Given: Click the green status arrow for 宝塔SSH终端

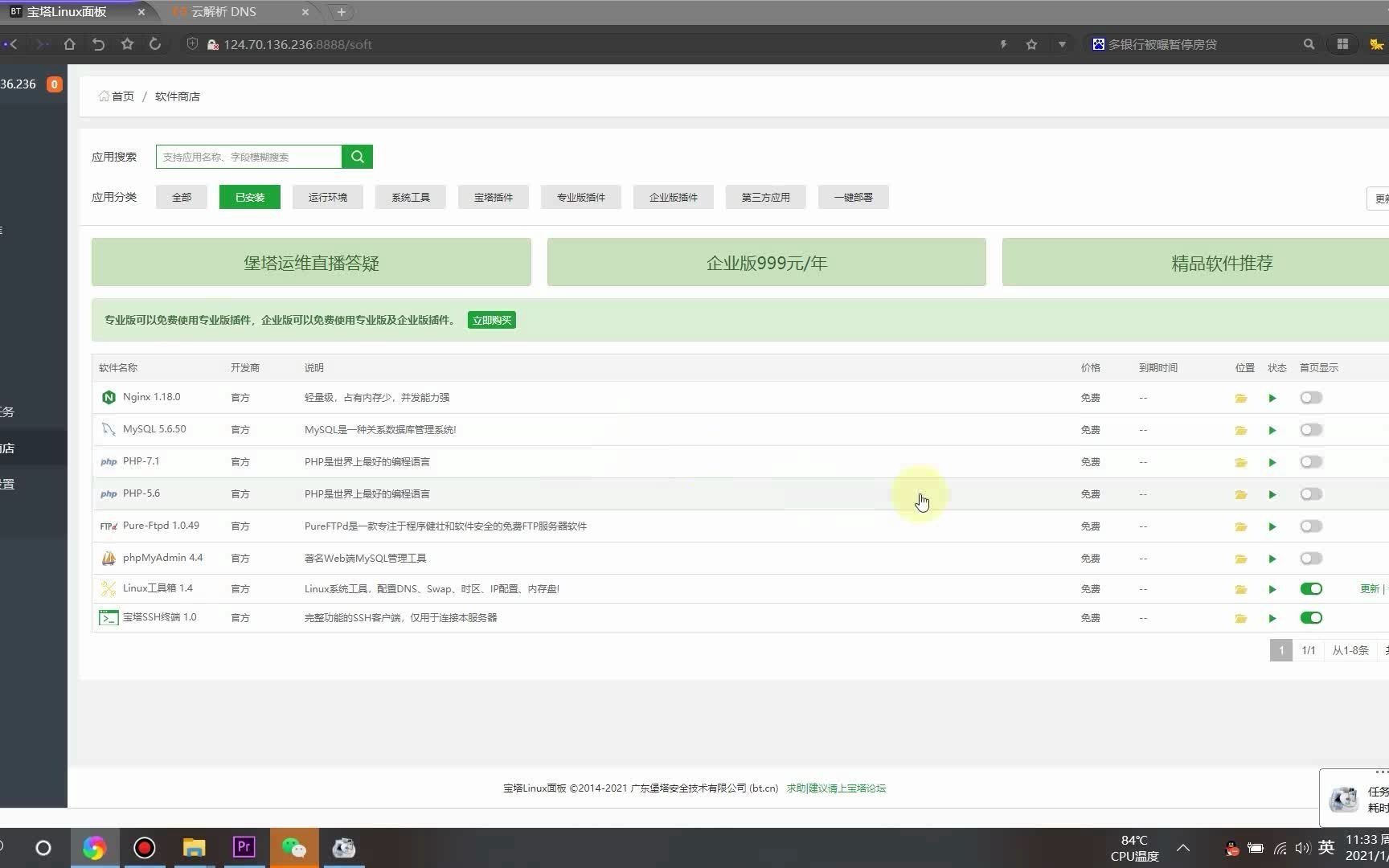Looking at the screenshot, I should pos(1272,618).
